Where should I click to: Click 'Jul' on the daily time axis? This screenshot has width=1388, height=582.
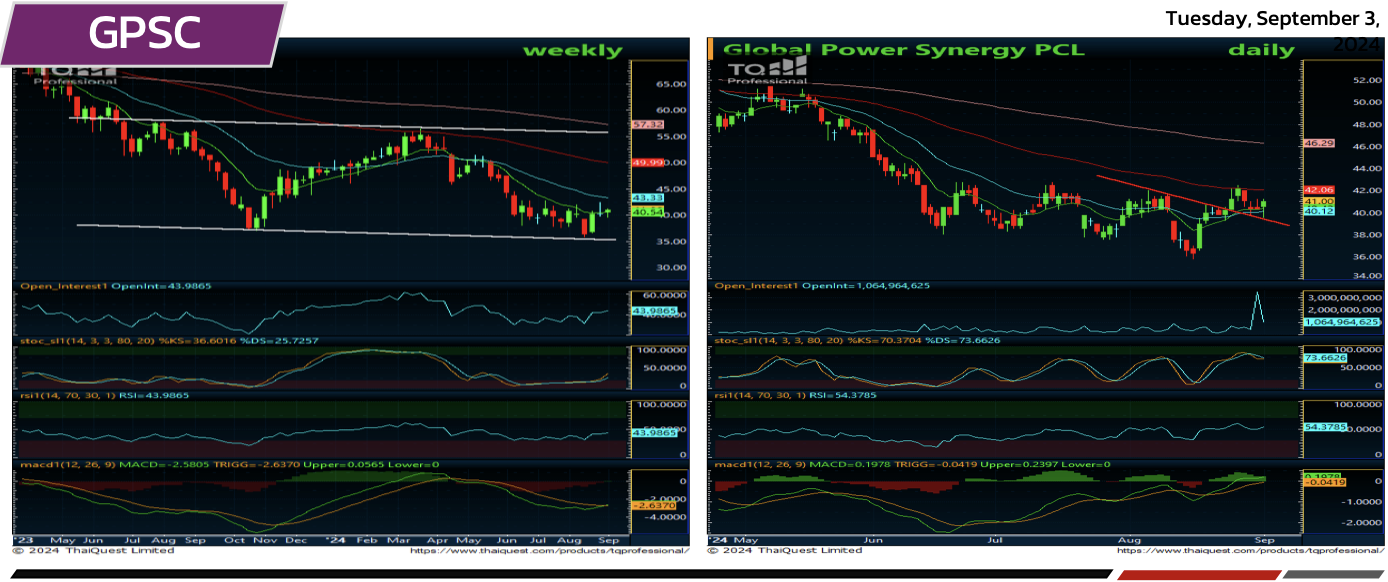(995, 540)
